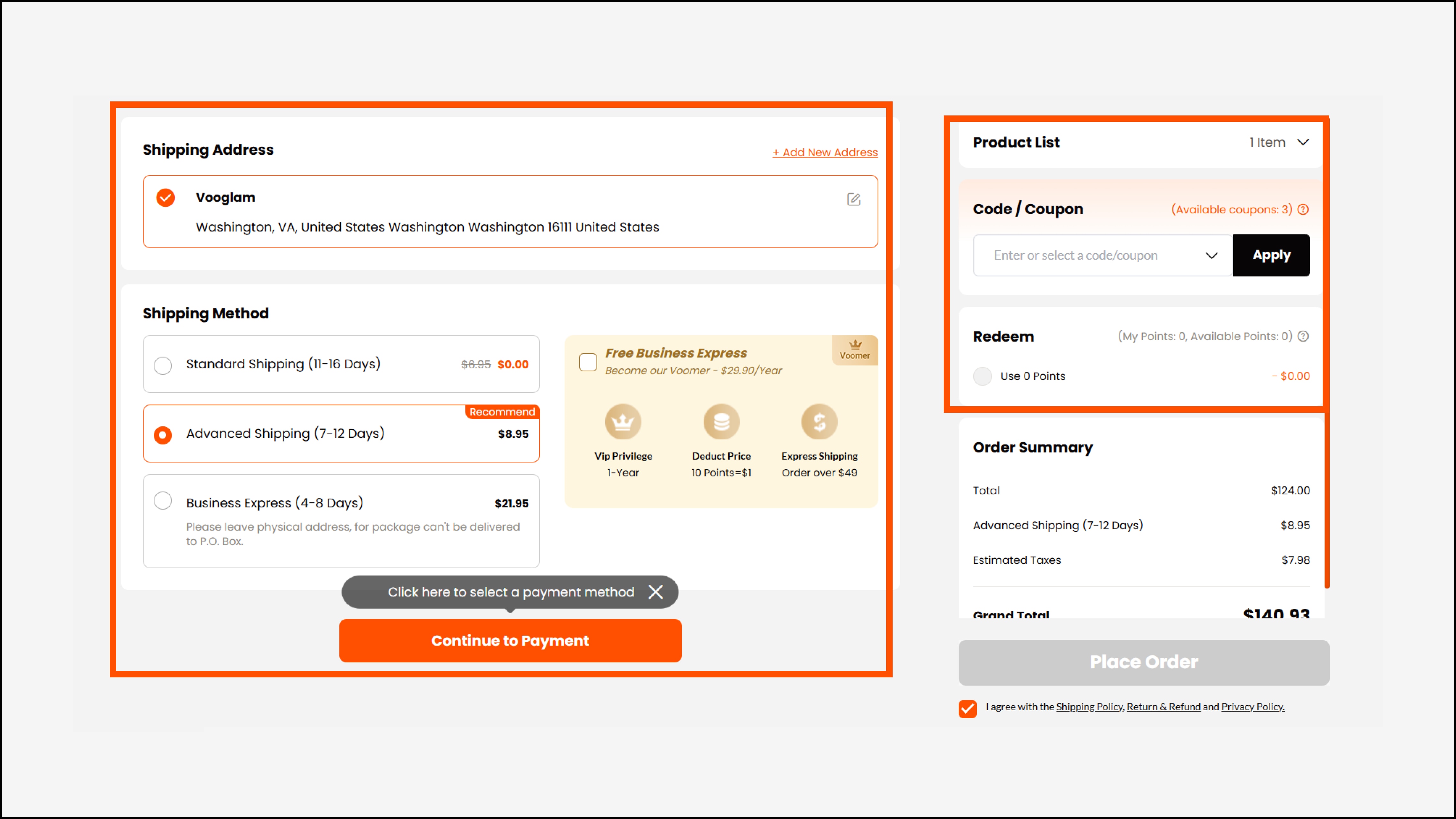This screenshot has width=1456, height=819.
Task: Click the Apply coupon button
Action: point(1271,255)
